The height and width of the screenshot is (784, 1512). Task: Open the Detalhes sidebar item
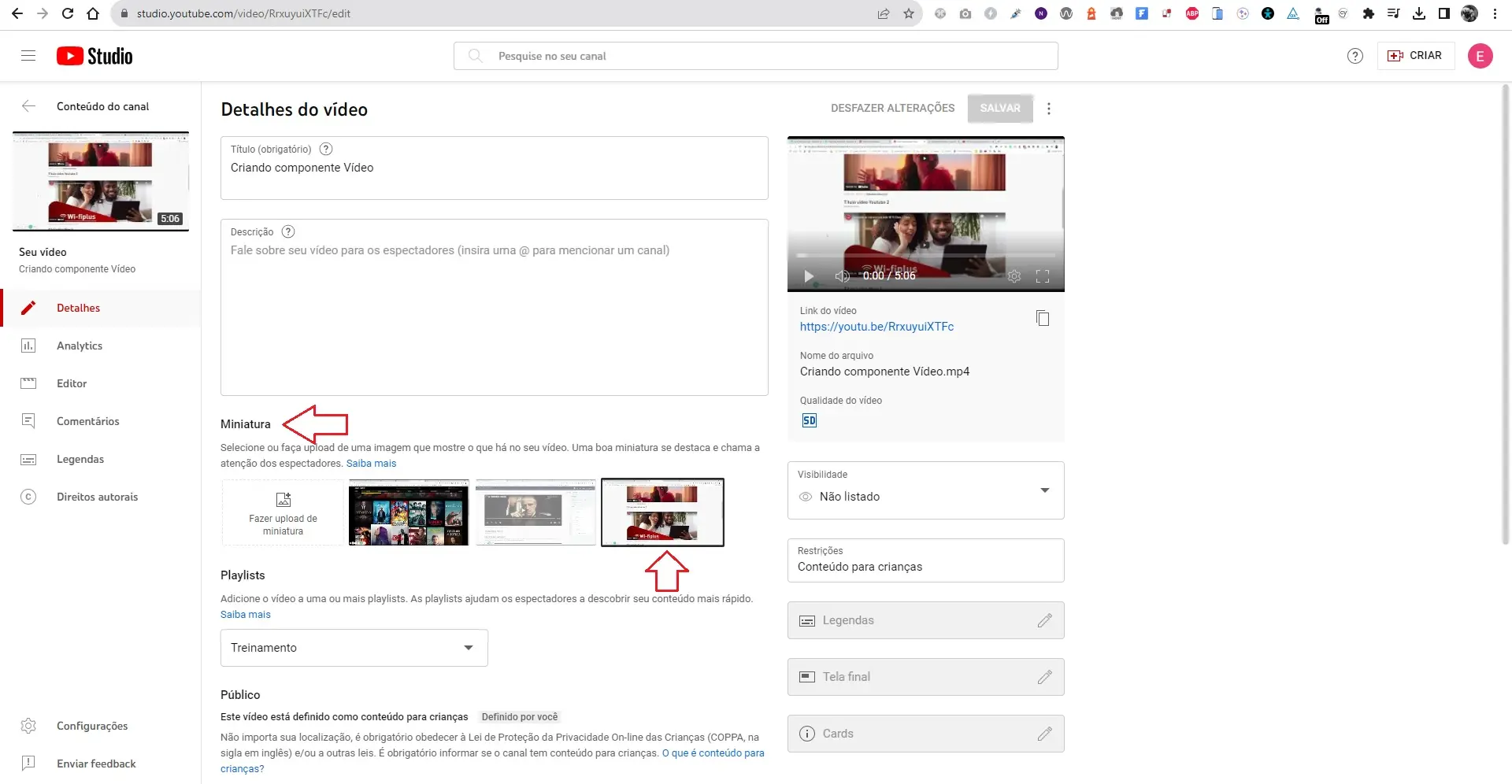101,308
